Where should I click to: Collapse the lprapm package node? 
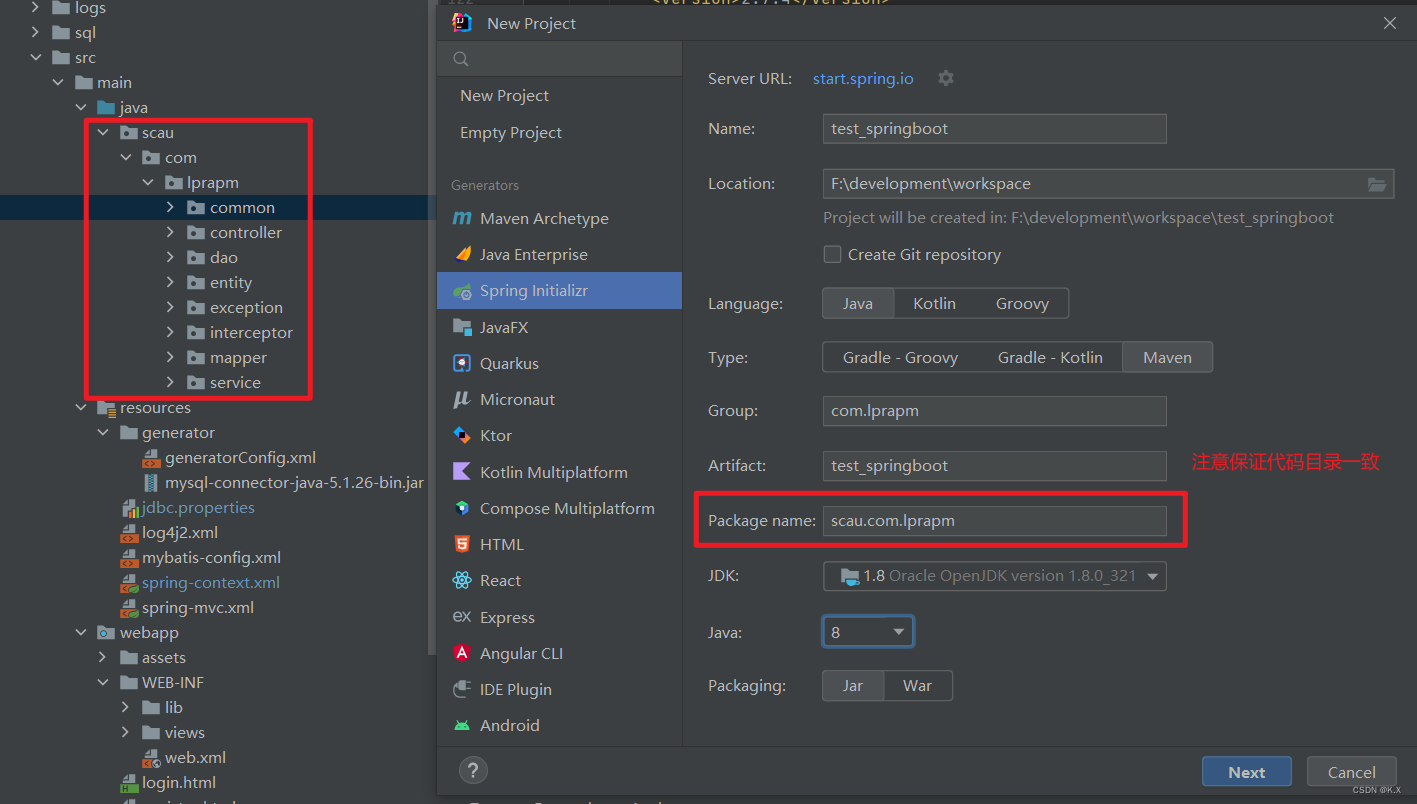(148, 182)
